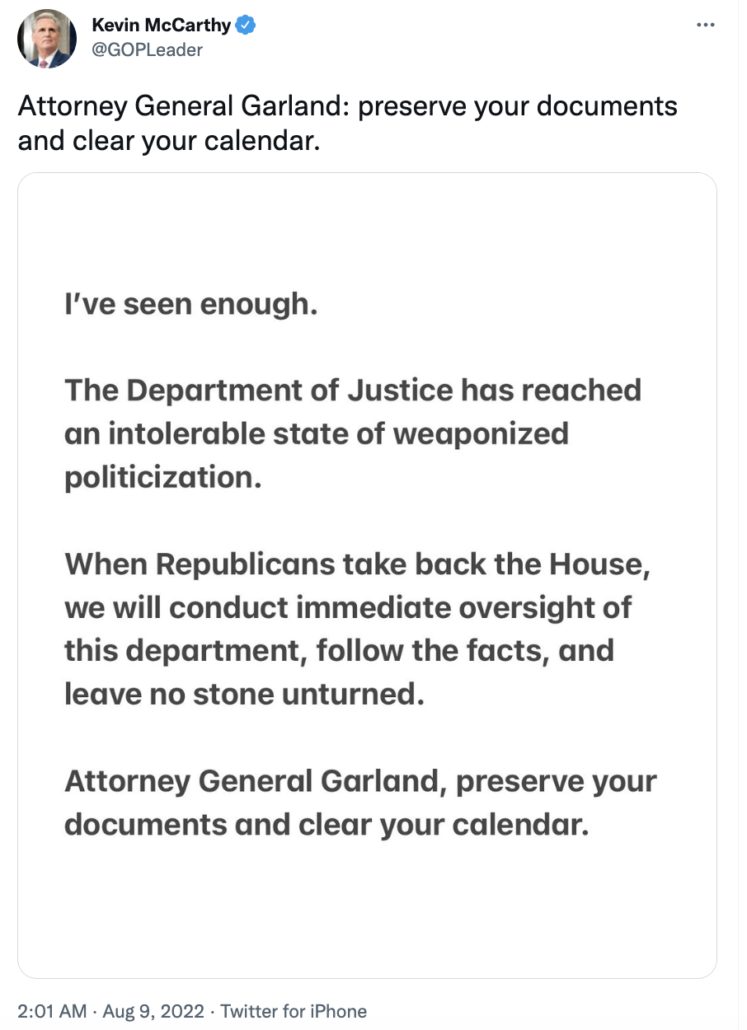Screen dimensions: 747x1030
Task: Click tweet text line 'and clear your calendar.'
Action: point(169,141)
